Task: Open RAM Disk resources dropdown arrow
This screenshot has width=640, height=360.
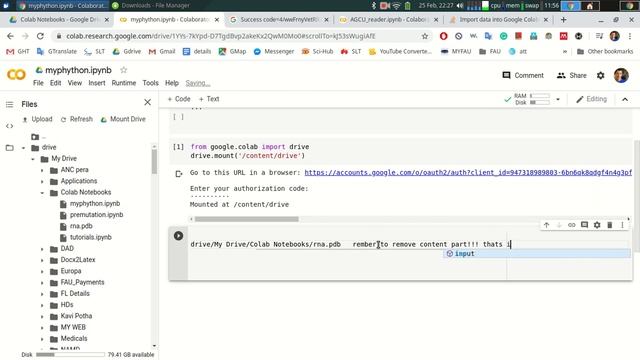Action: tap(558, 99)
